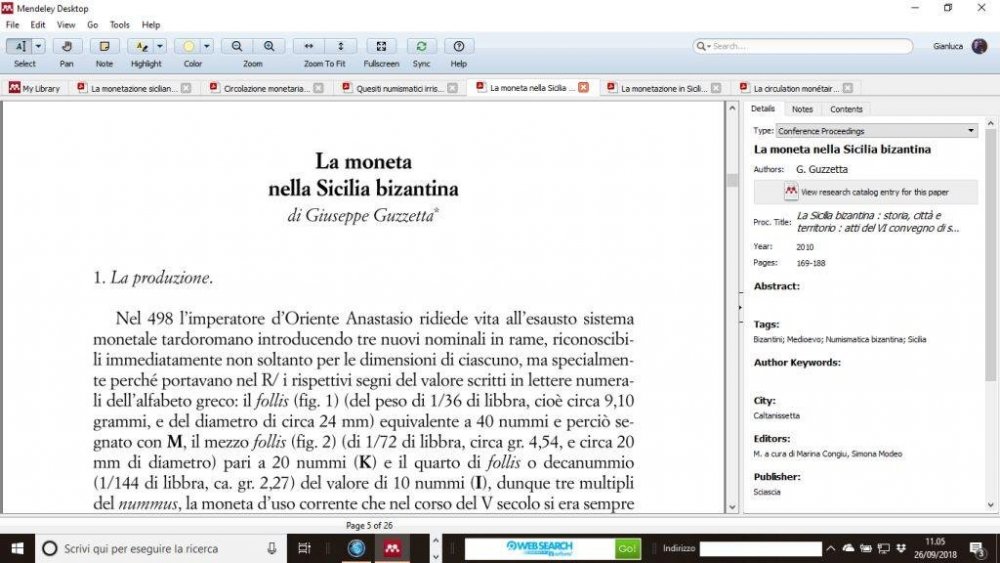Open the Notes tab in side panel
This screenshot has height=563, width=1000.
(802, 109)
